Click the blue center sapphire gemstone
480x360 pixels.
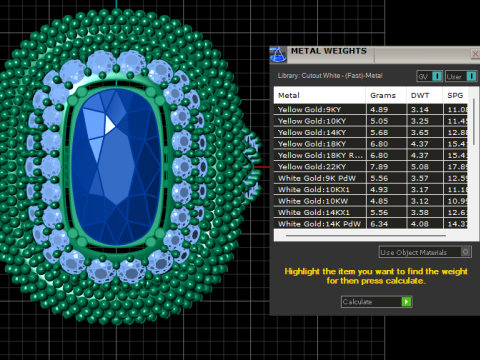tap(117, 167)
